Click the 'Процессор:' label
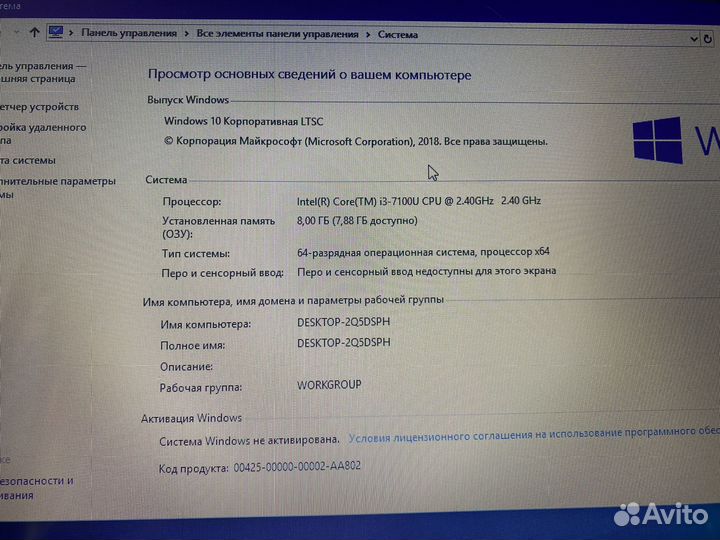This screenshot has height=540, width=720. pos(191,202)
